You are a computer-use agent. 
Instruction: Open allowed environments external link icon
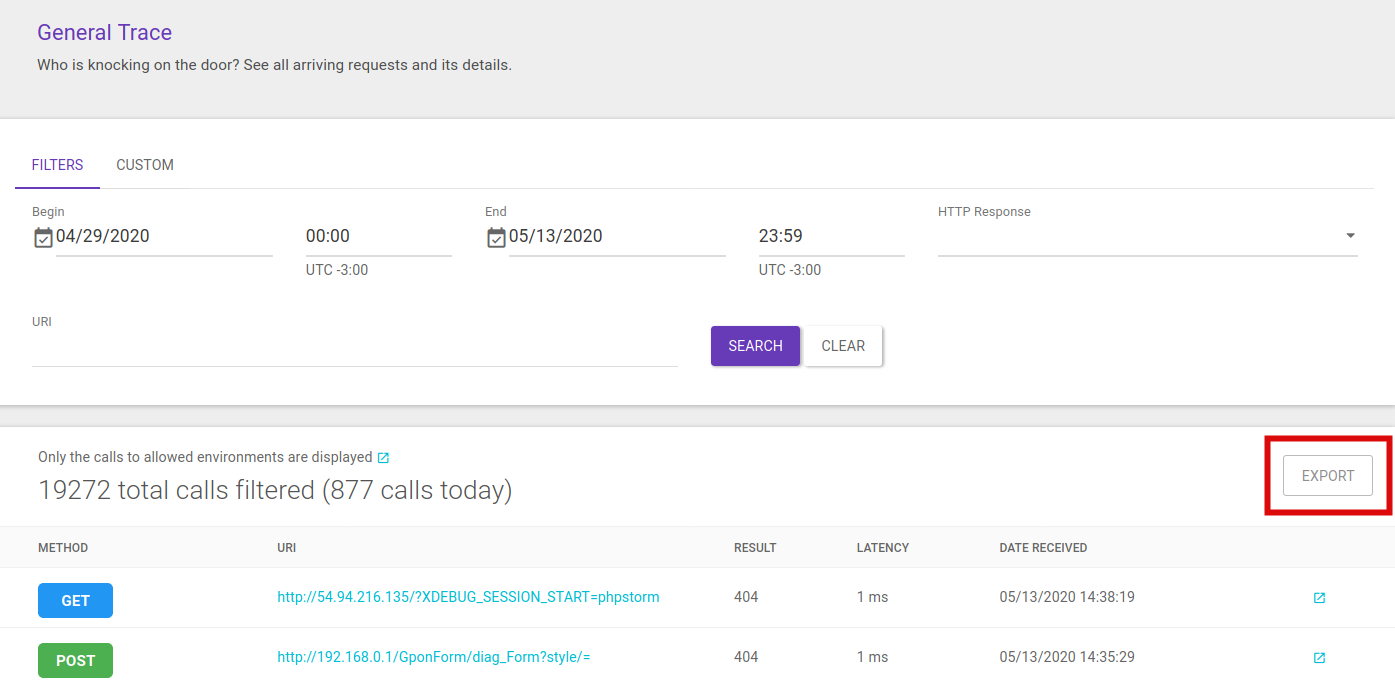[383, 458]
